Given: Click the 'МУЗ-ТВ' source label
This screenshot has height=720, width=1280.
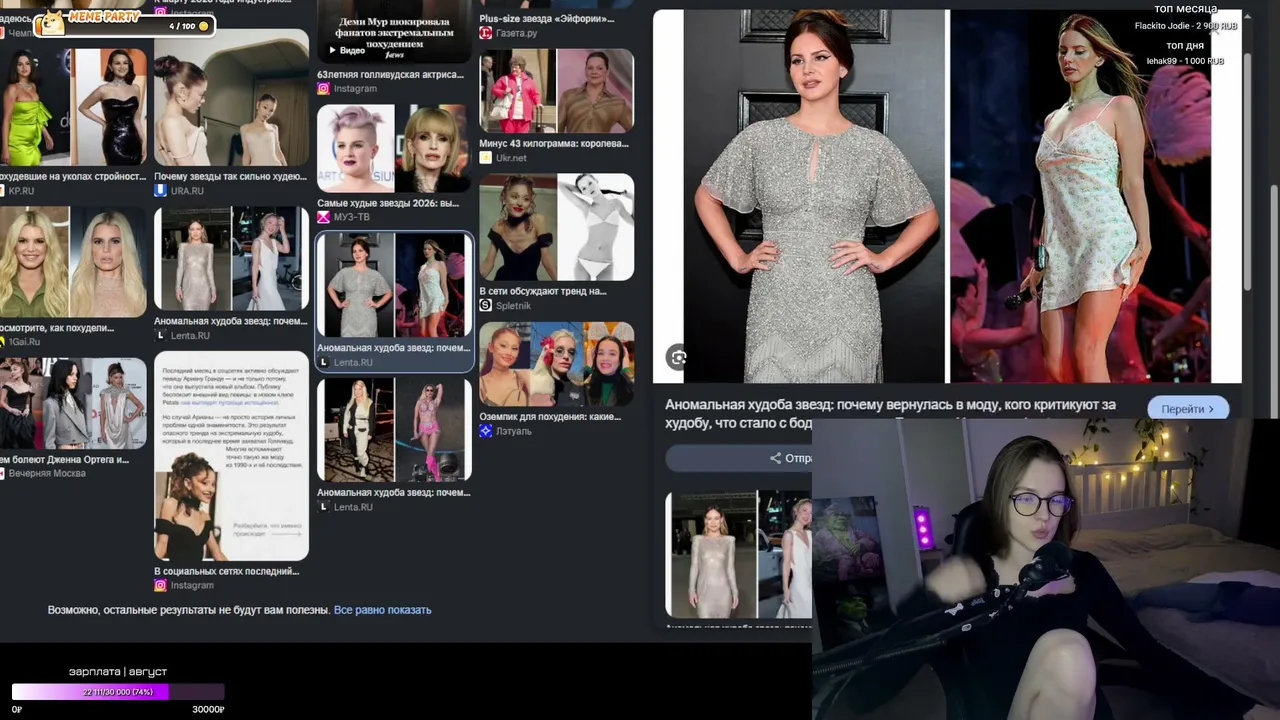Looking at the screenshot, I should pos(352,217).
